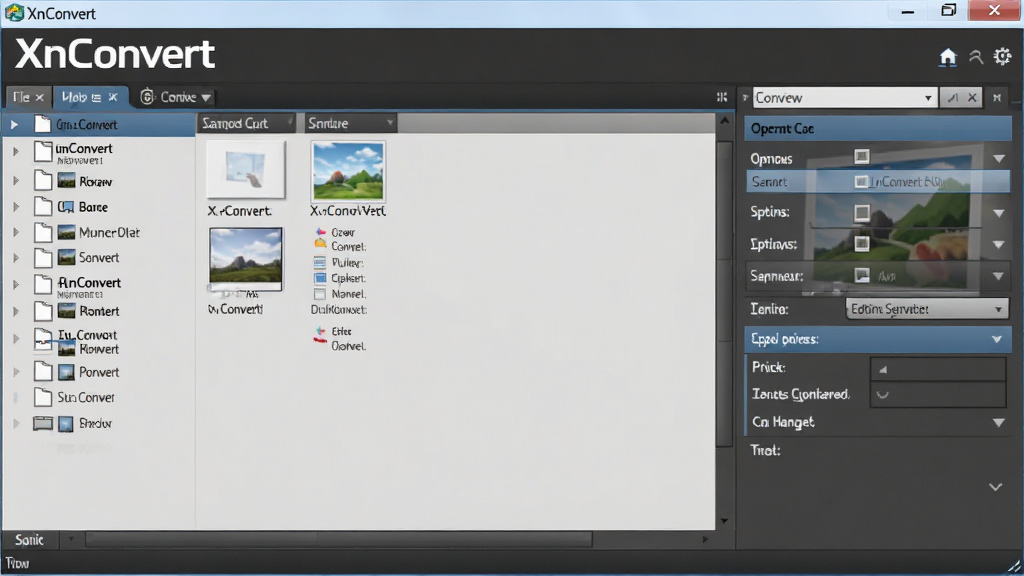1024x576 pixels.
Task: Click the 'Opernt Cae' panel header
Action: click(878, 129)
